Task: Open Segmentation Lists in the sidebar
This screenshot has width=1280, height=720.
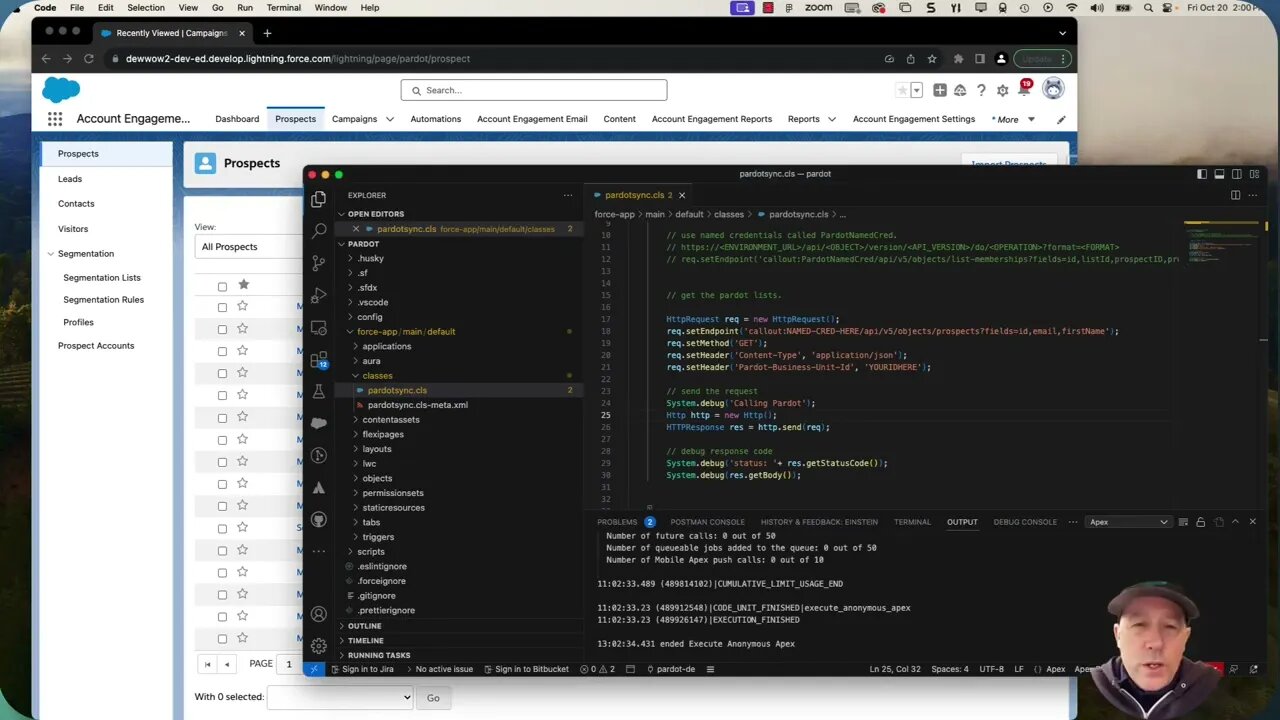Action: (x=102, y=278)
